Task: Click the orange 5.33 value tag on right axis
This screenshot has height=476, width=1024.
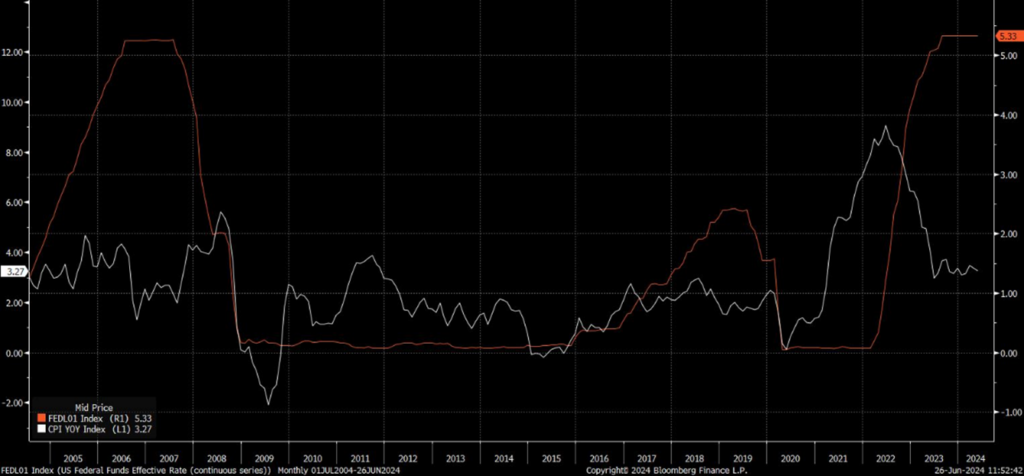Action: pos(1006,36)
